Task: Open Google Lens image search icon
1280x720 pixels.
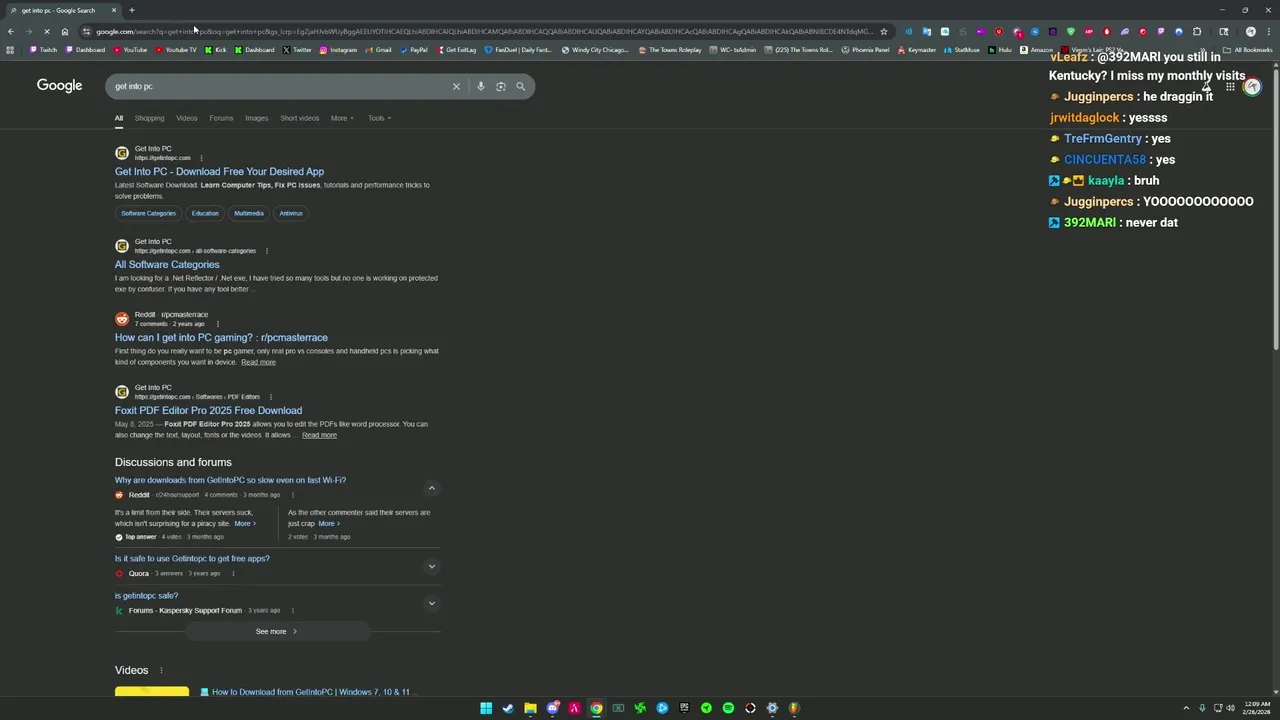Action: coord(501,86)
